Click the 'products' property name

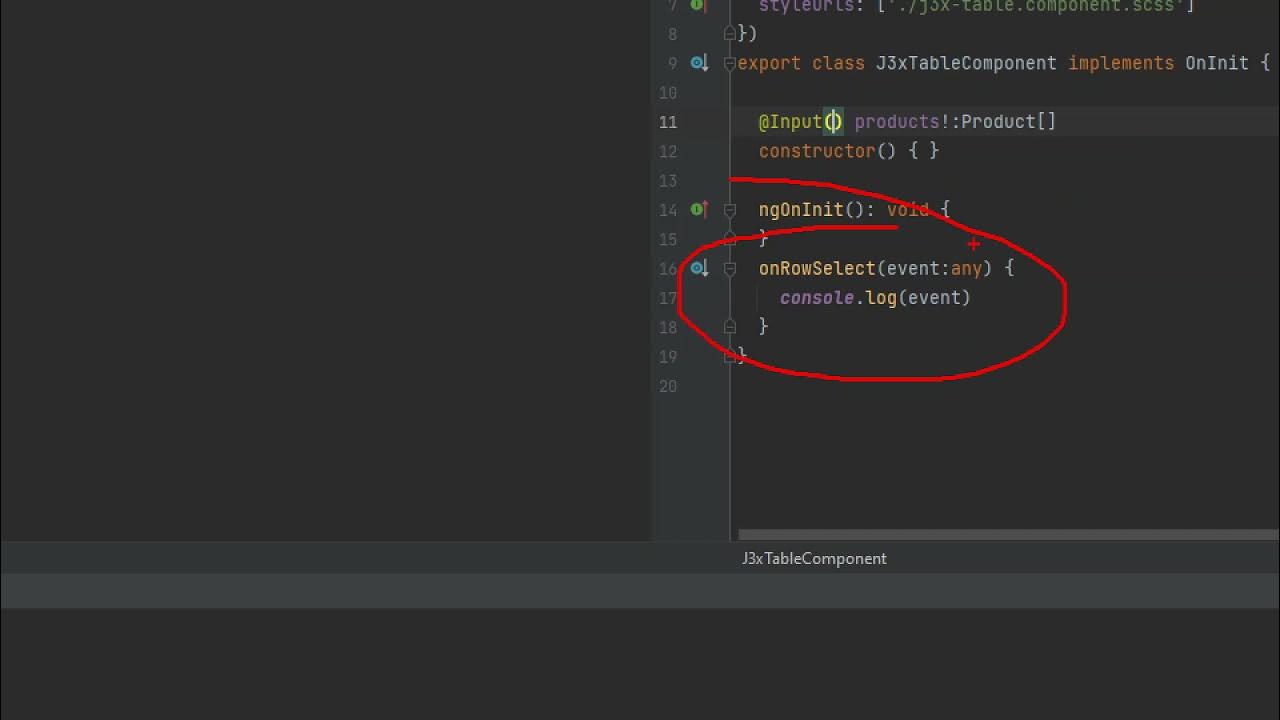(x=897, y=122)
